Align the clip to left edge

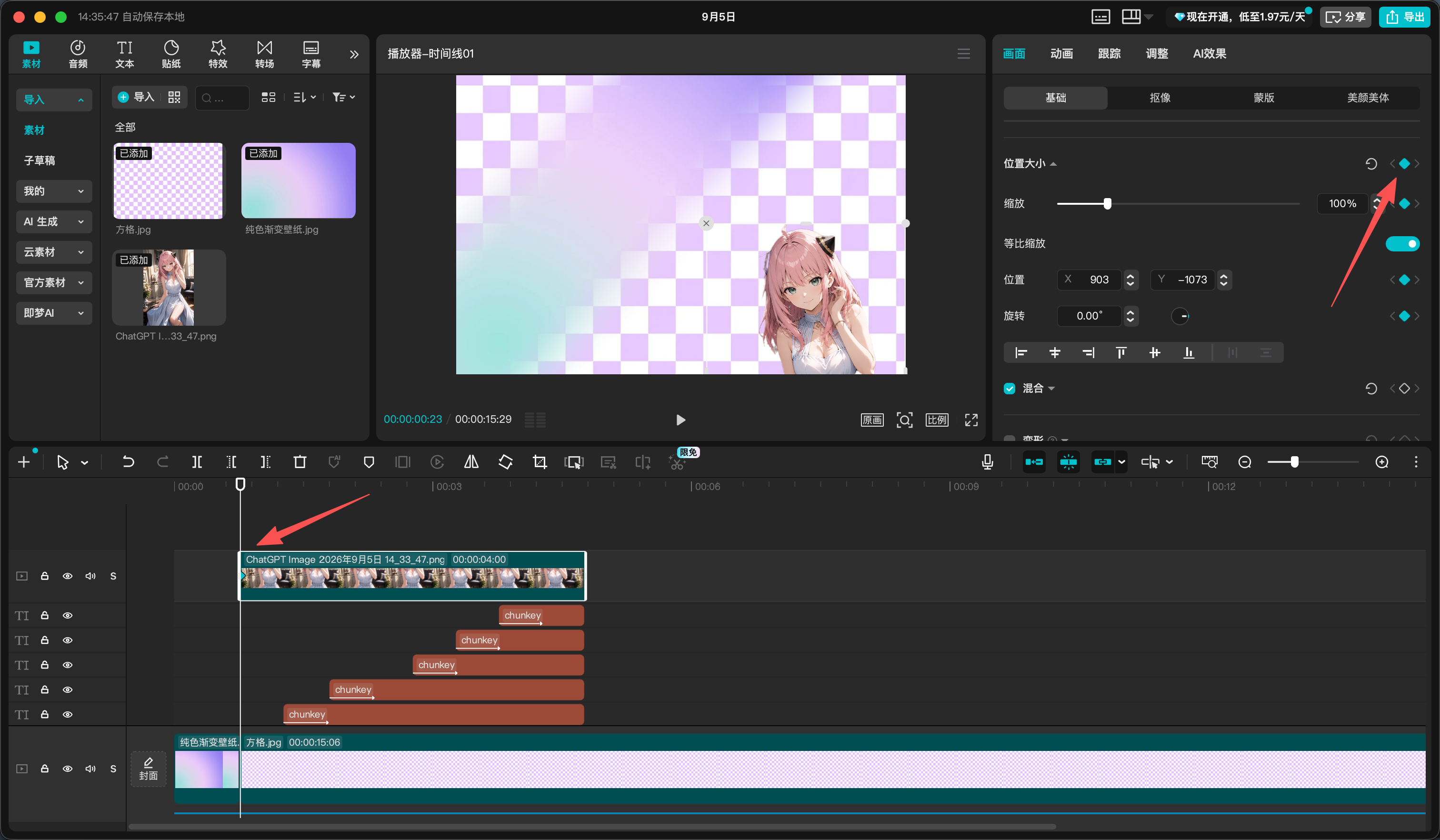(1021, 352)
